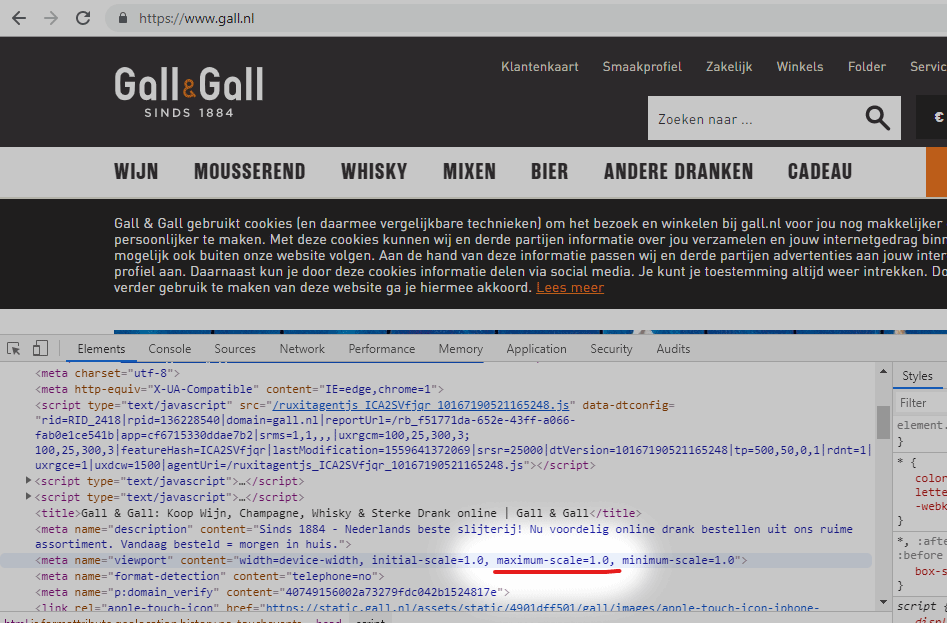Open the MOUSSEREND category menu
This screenshot has height=623, width=947.
[x=249, y=171]
